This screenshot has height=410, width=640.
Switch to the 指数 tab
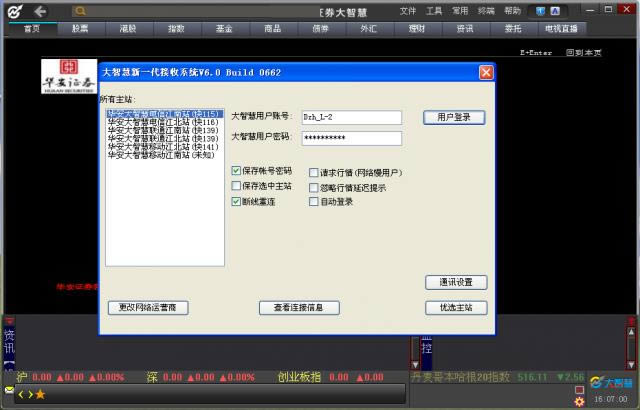tap(176, 29)
